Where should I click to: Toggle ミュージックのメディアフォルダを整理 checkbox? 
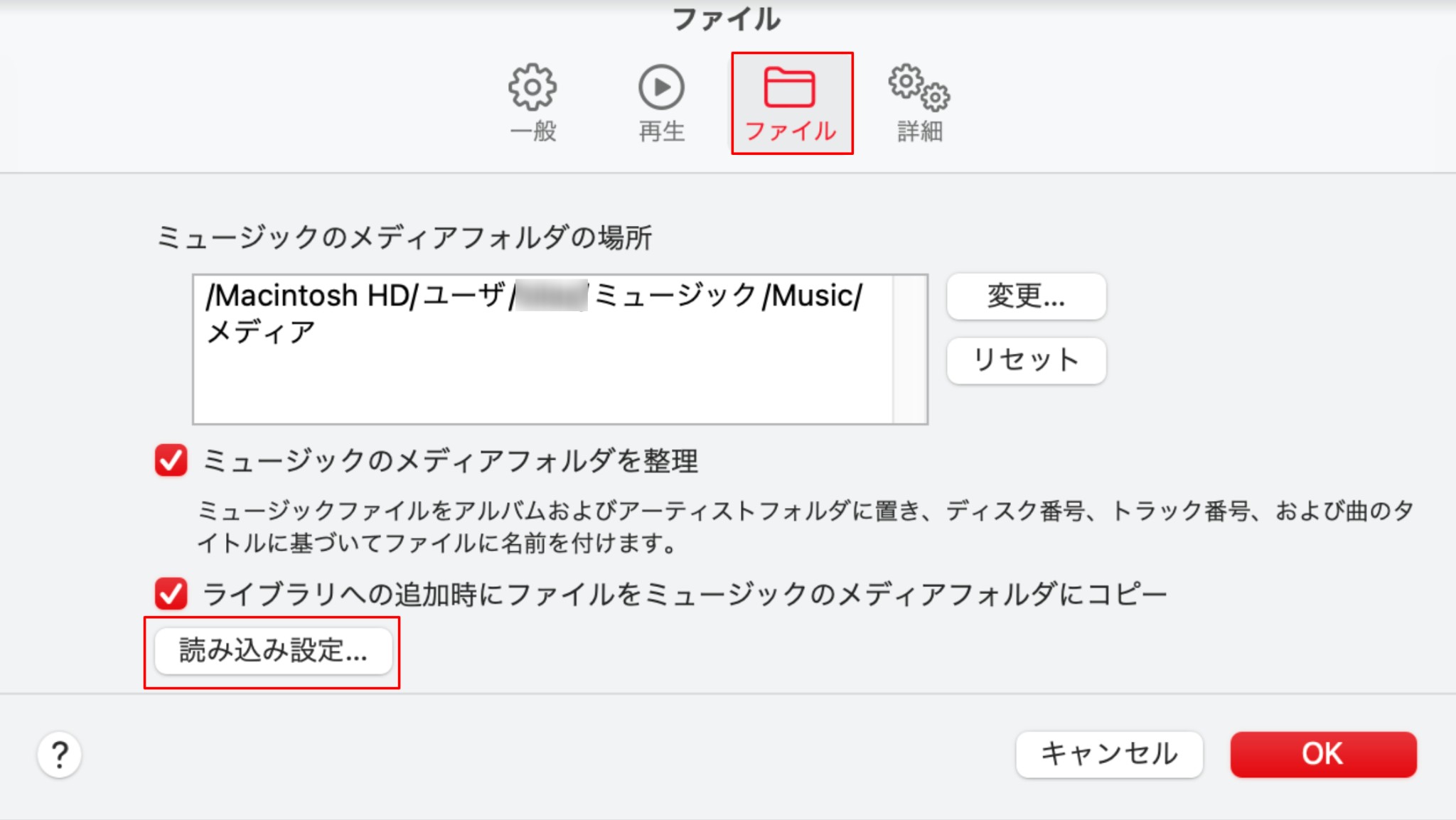pos(171,460)
